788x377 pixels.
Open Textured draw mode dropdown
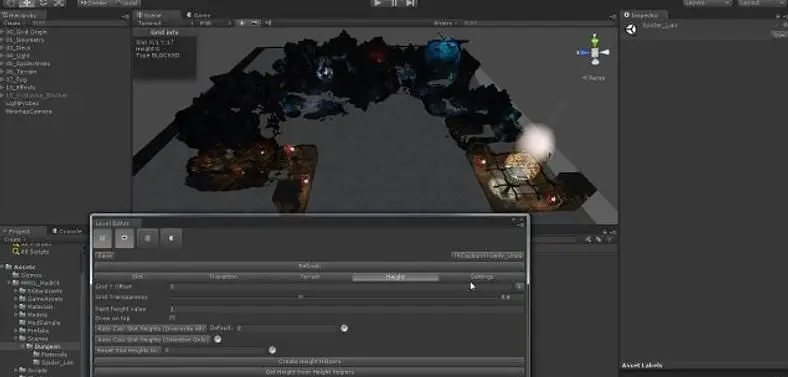[x=166, y=23]
